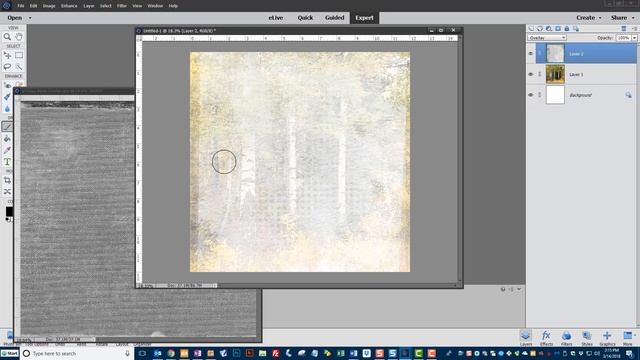Select the Brush tool
This screenshot has height=360, width=640.
(x=7, y=127)
